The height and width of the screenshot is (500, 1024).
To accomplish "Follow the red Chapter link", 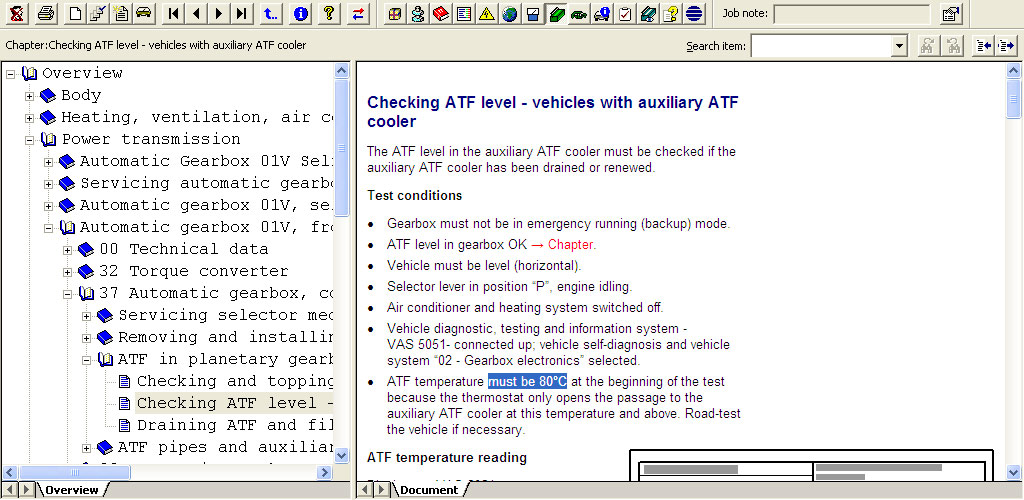I will pos(571,245).
